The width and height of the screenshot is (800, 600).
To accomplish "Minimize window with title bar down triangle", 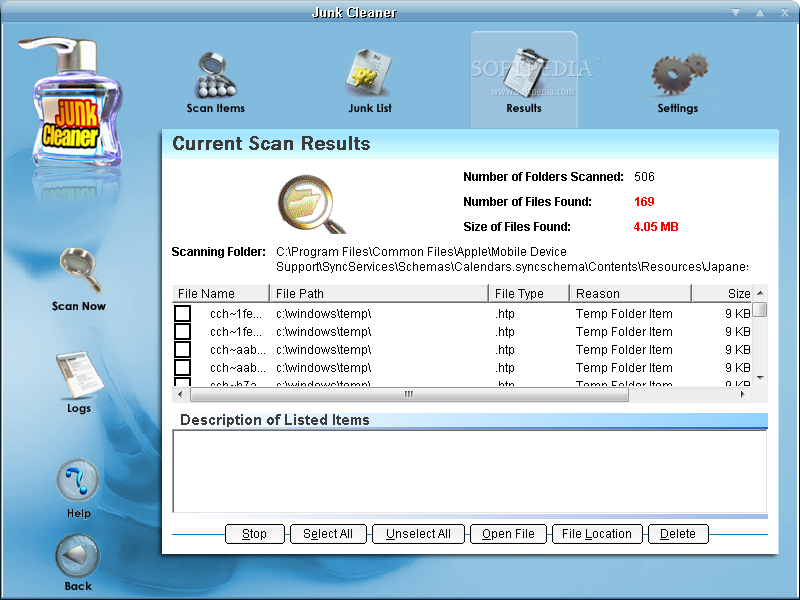I will (x=736, y=12).
